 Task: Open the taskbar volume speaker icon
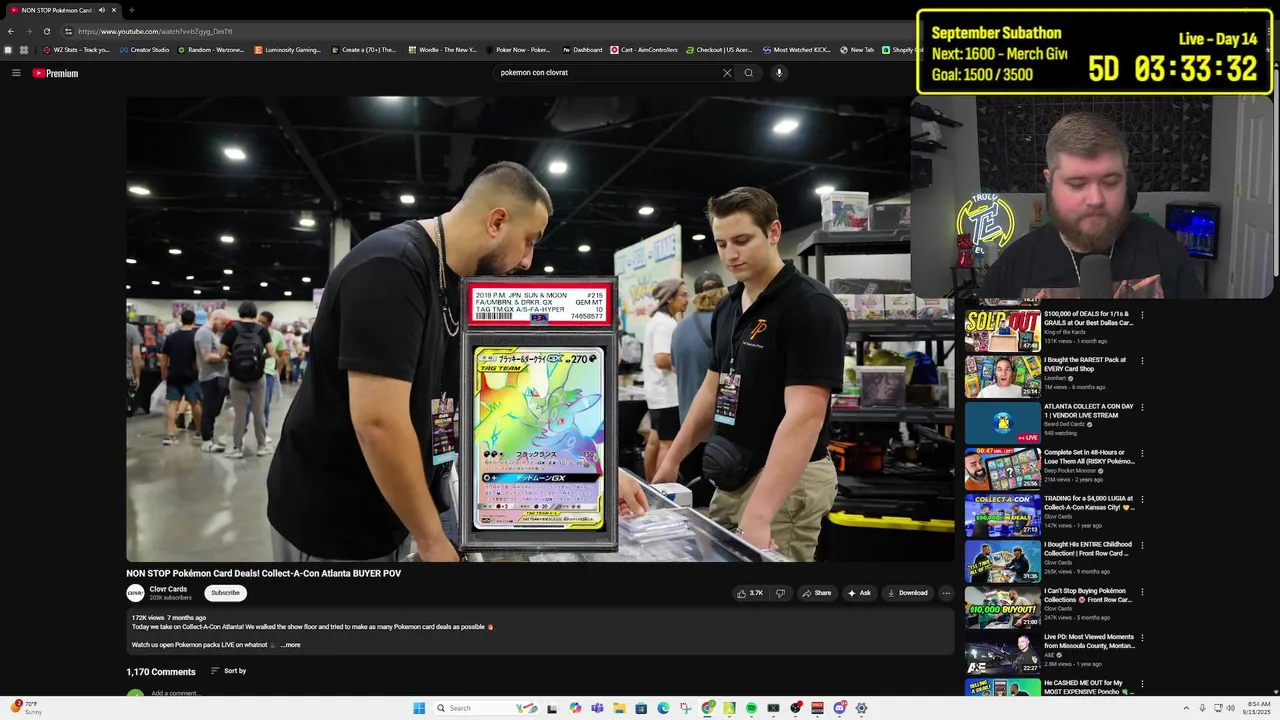click(1231, 708)
